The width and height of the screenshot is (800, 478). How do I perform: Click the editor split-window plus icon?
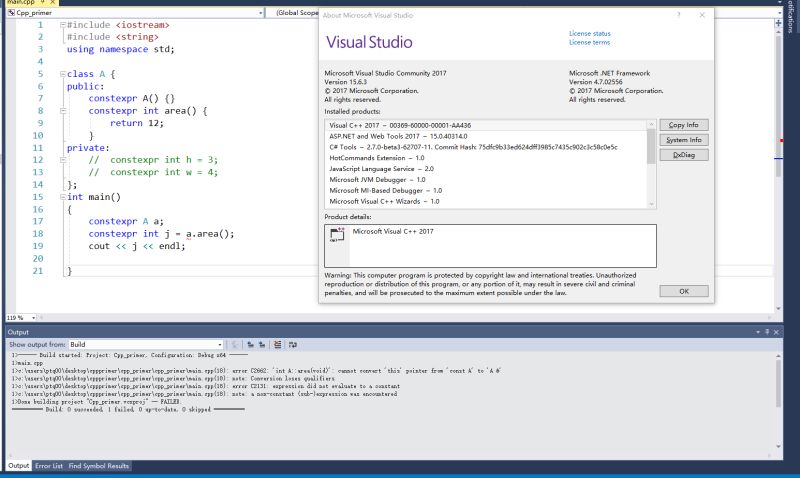778,23
